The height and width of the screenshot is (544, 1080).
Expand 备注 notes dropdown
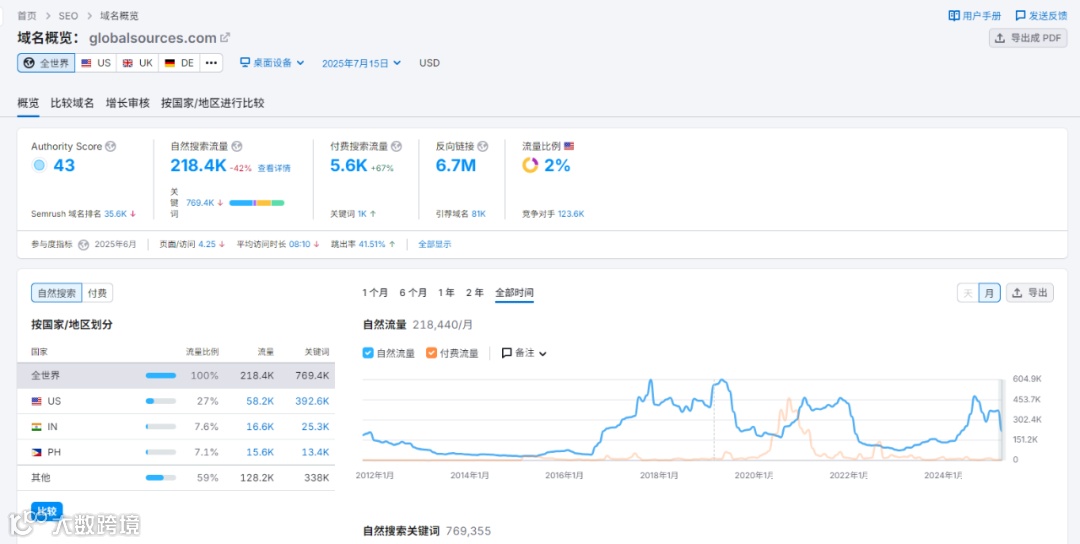[x=524, y=353]
